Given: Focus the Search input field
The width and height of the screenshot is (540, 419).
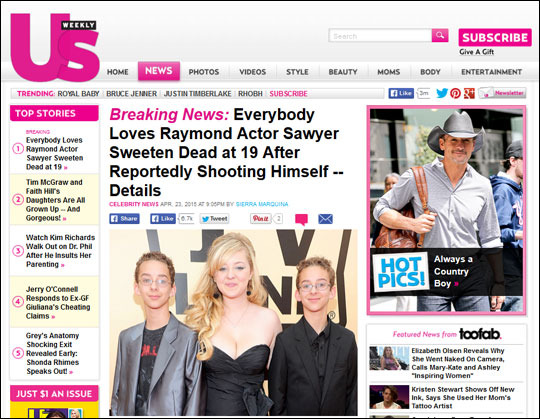Looking at the screenshot, I should (380, 36).
